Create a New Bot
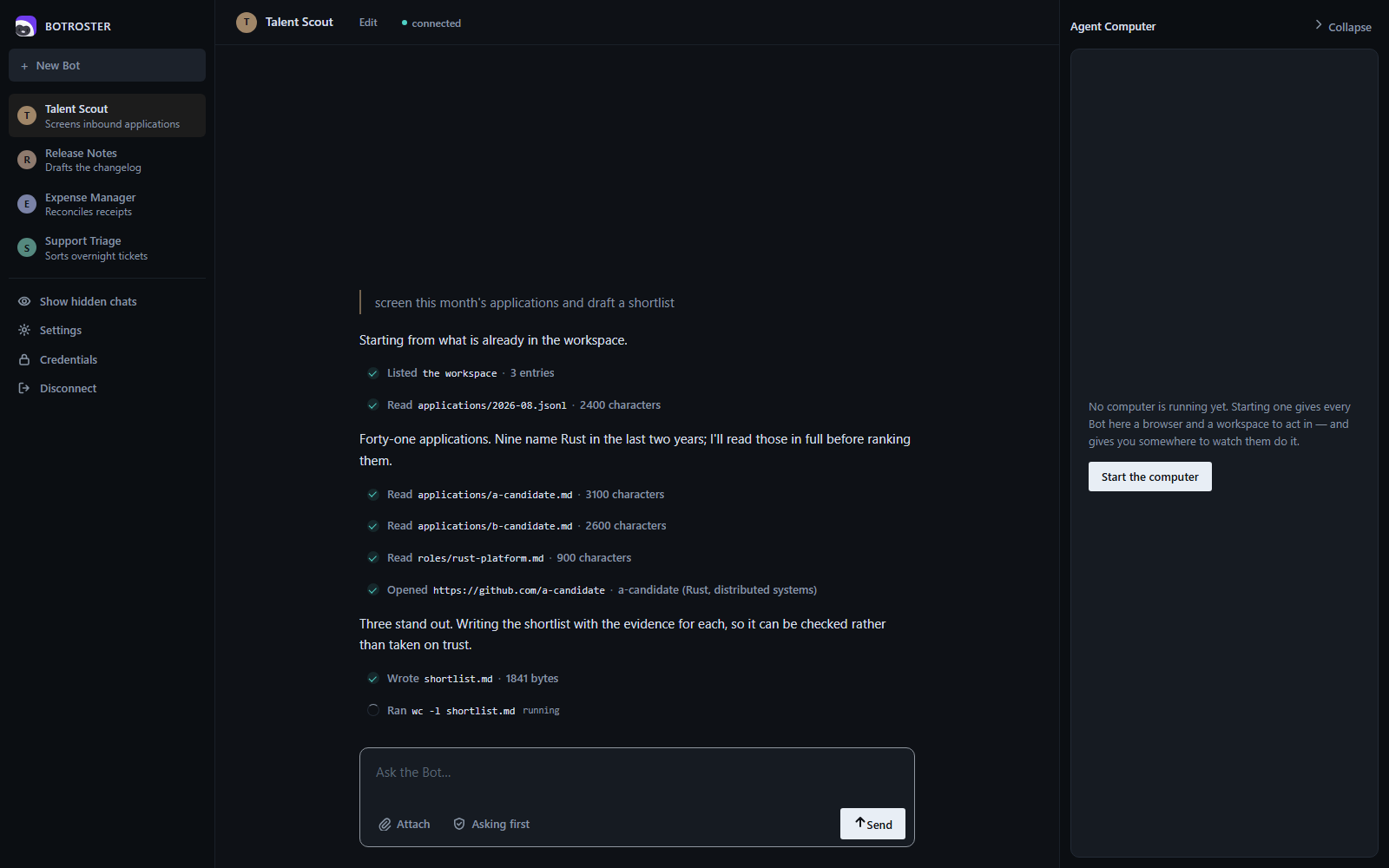Screen dimensions: 1389x868 point(107,65)
